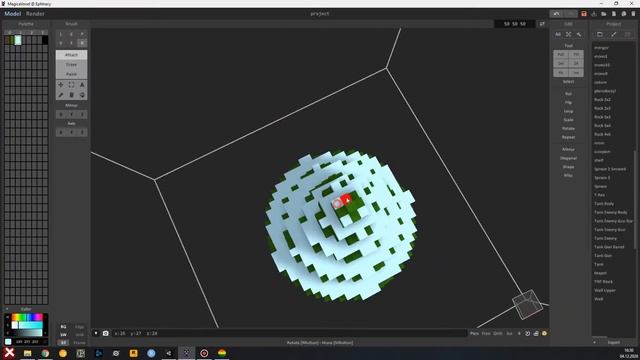The width and height of the screenshot is (640, 360).
Task: Toggle the Frame display option
Action: tap(80, 343)
